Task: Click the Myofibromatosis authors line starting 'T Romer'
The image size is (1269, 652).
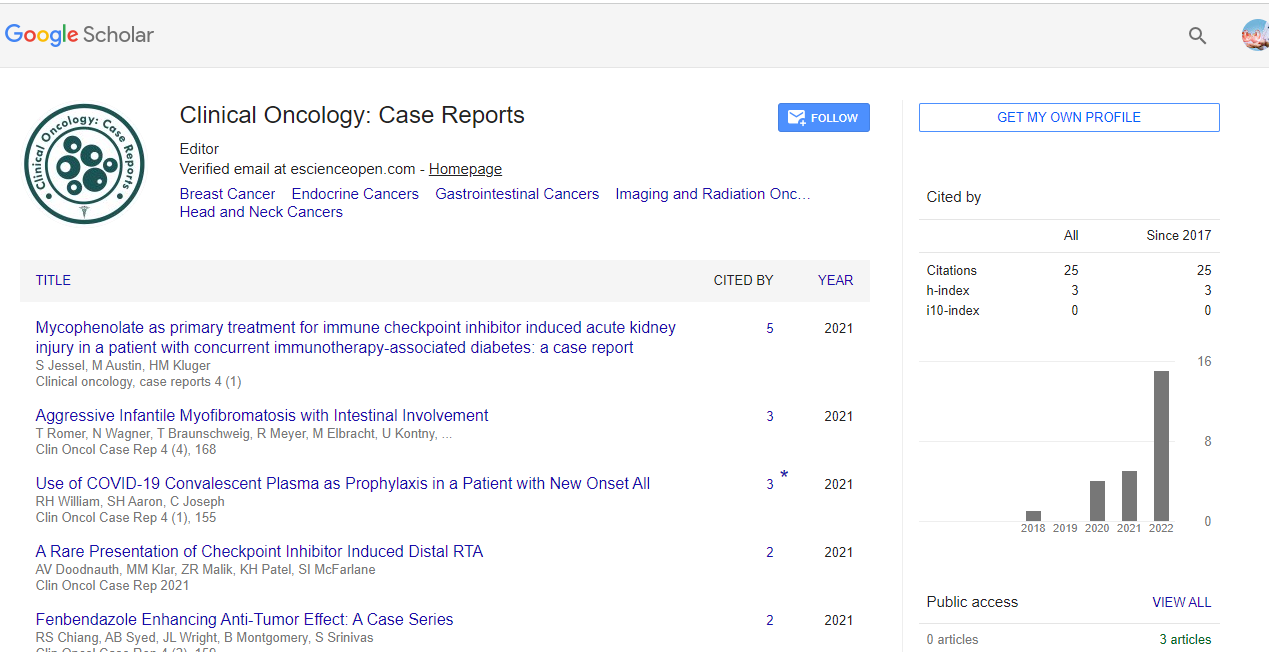Action: pyautogui.click(x=244, y=433)
